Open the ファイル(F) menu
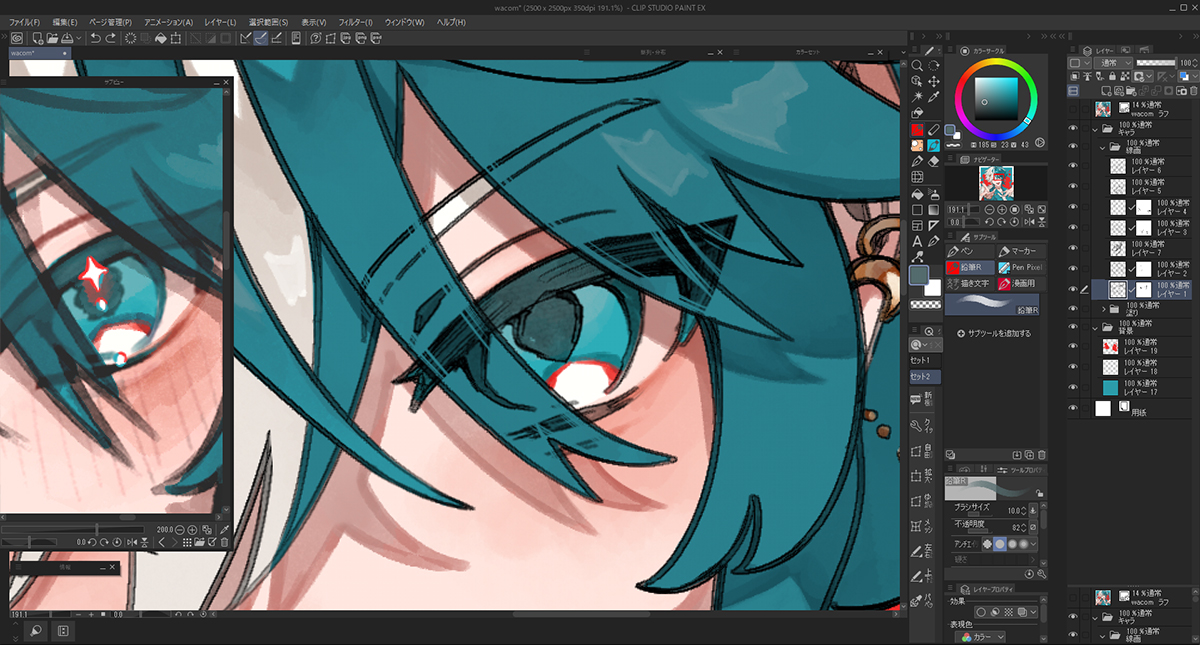 (x=24, y=22)
